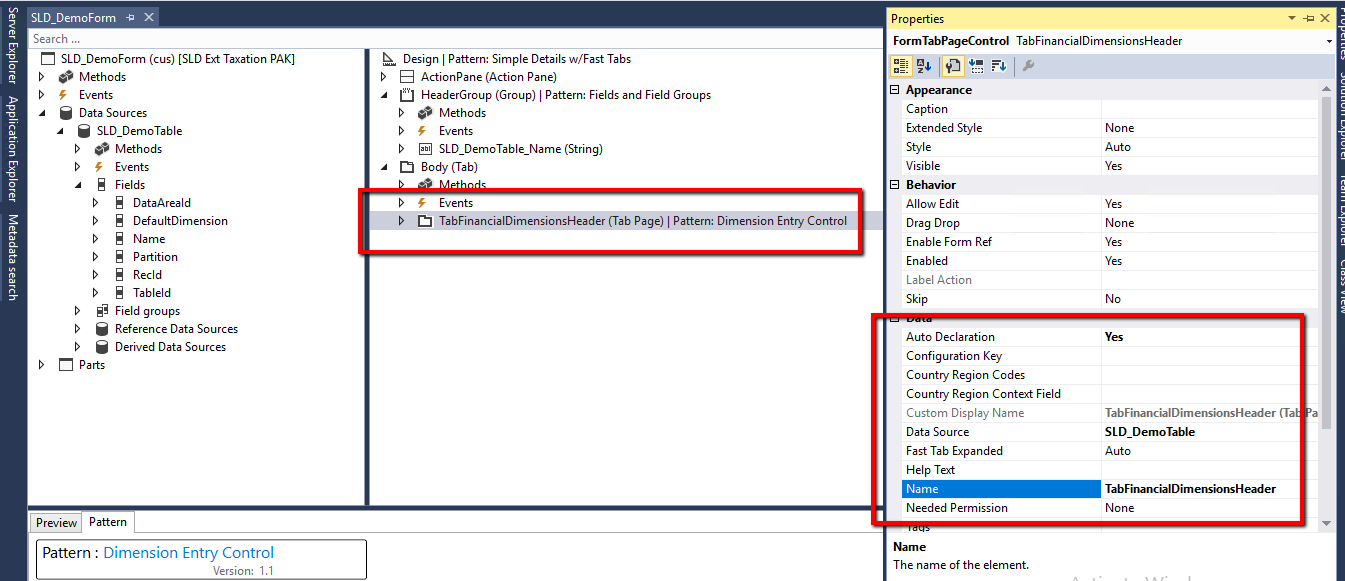
Task: Sort properties alphabetically in the Properties toolbar
Action: coord(921,66)
